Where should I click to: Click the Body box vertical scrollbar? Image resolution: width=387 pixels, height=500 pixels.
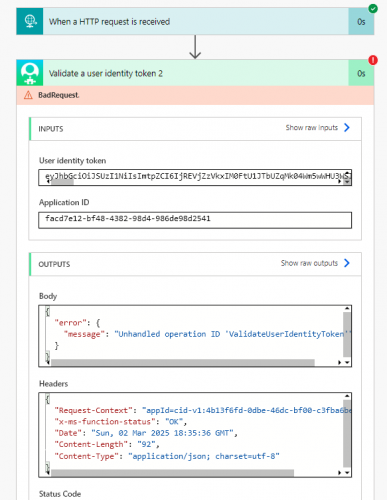347,335
